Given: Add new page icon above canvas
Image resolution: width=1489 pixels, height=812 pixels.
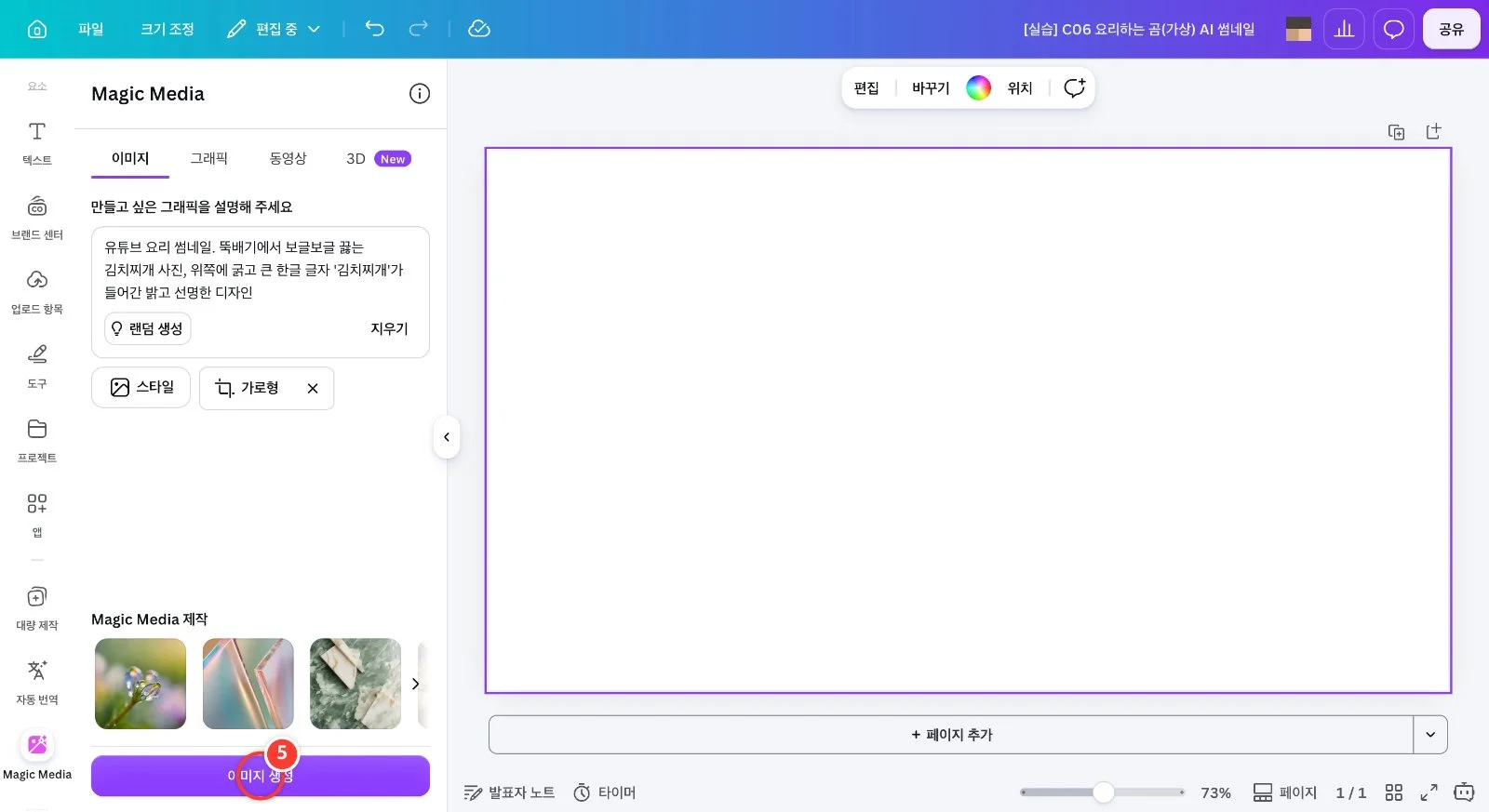Looking at the screenshot, I should [1433, 132].
